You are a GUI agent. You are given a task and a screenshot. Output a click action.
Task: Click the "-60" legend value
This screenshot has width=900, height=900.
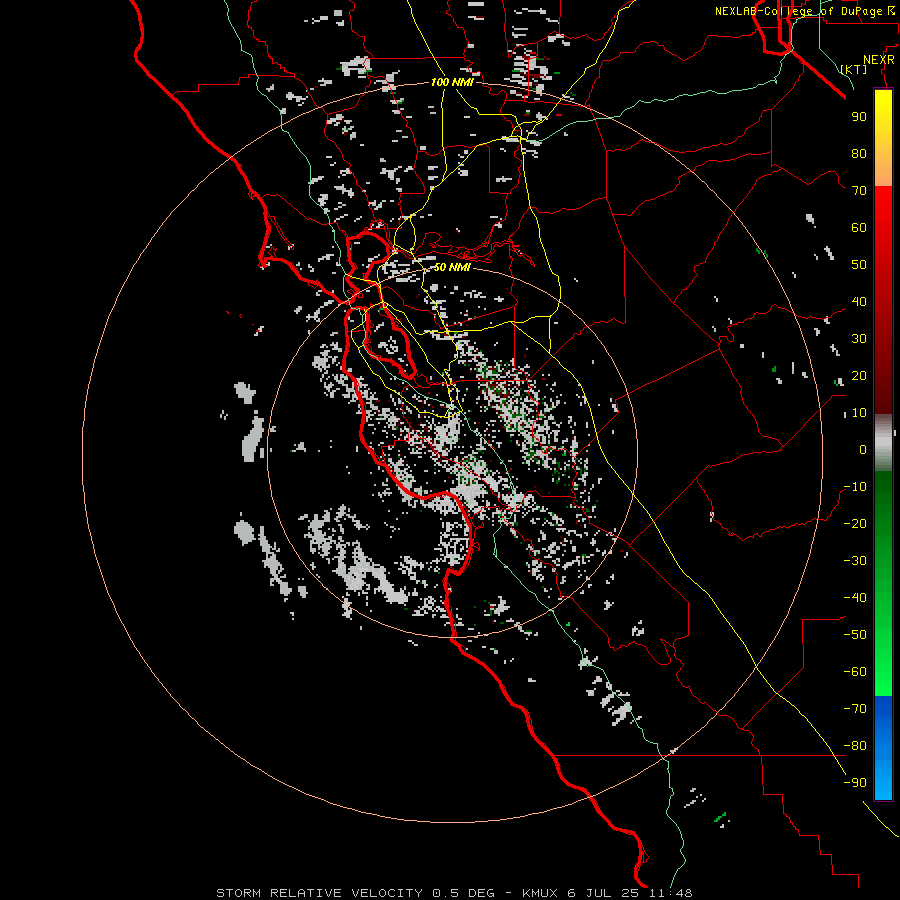(855, 672)
